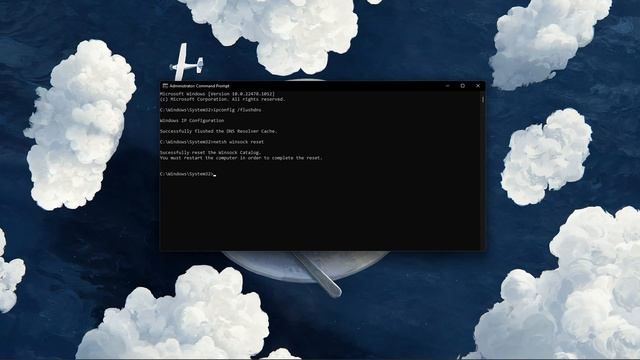
Task: Click the last C:\Windows\System32 prompt line
Action: click(188, 174)
